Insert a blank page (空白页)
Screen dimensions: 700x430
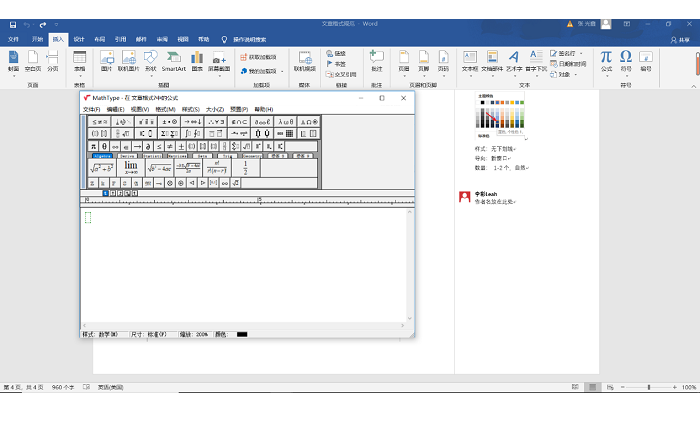pos(33,61)
